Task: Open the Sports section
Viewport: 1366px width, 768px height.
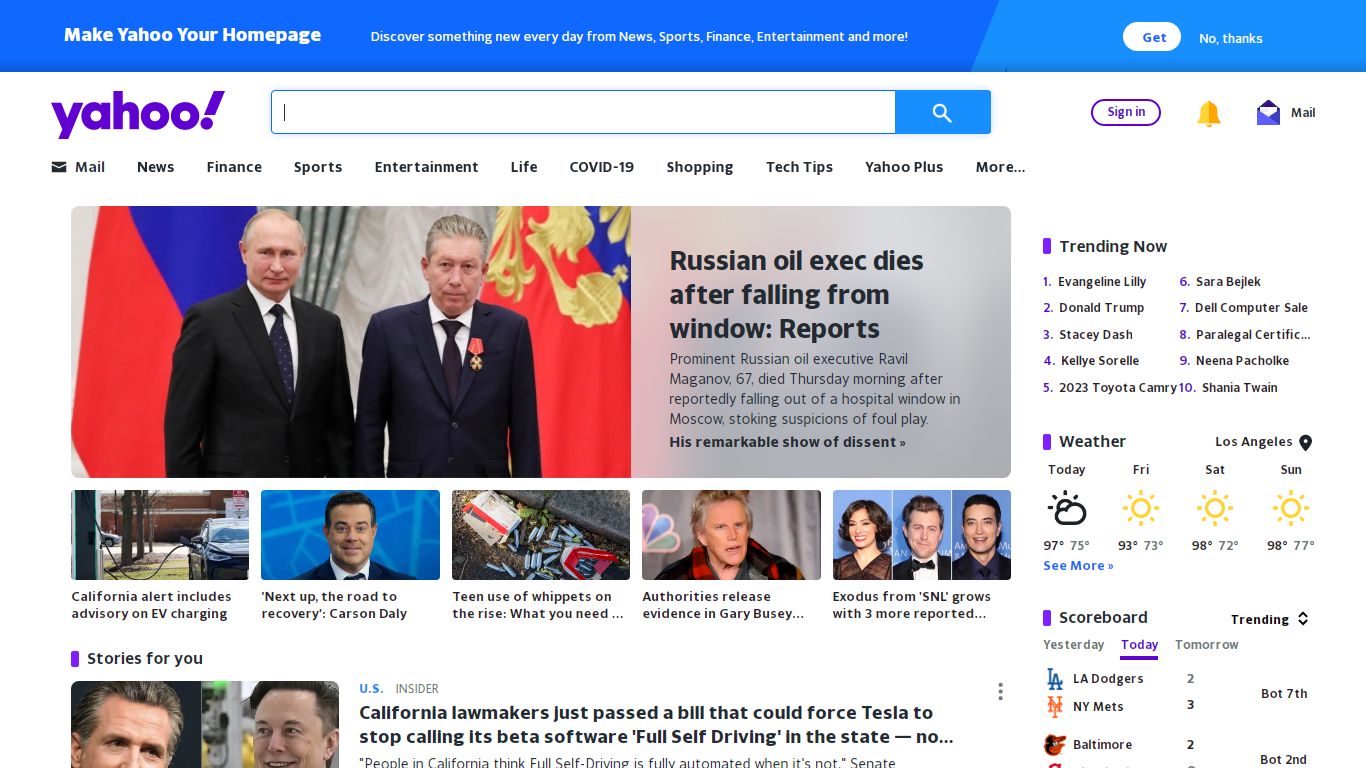Action: click(x=318, y=167)
